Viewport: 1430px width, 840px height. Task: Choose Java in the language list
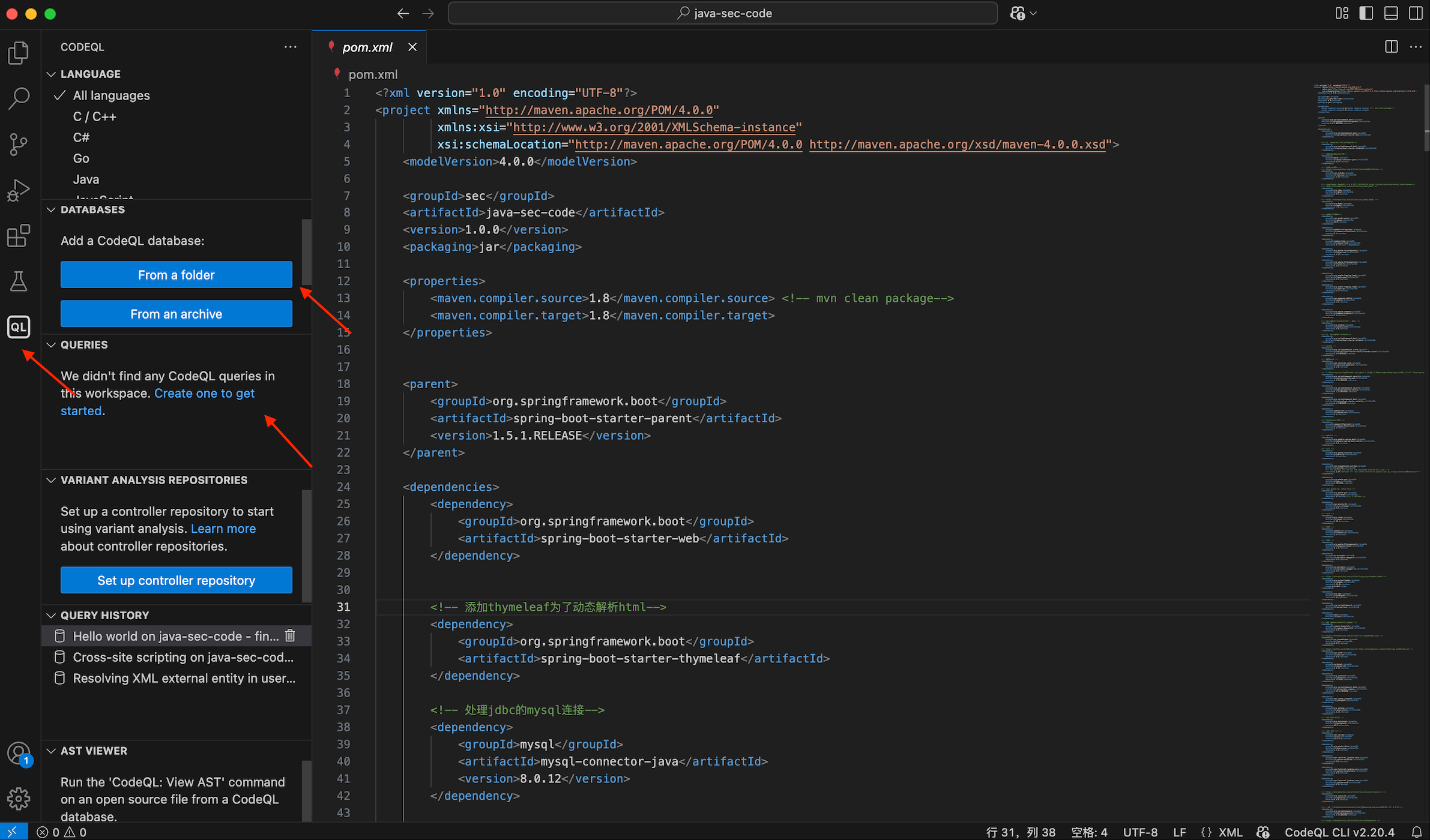click(86, 179)
